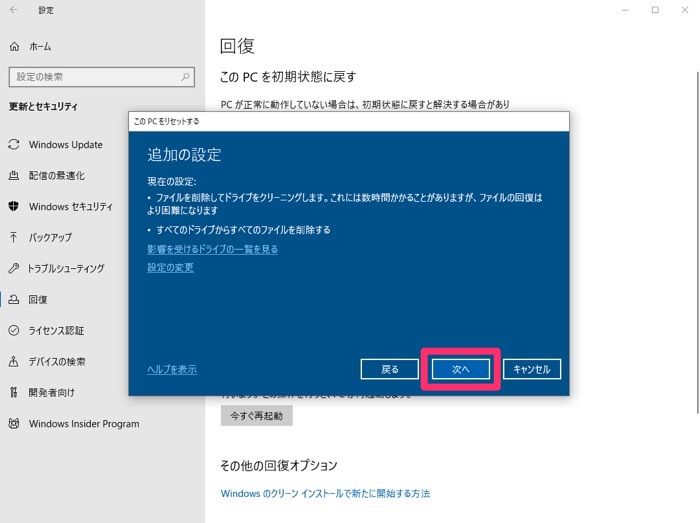This screenshot has height=523, width=700.
Task: Click 現在の設定: label in dialog
Action: click(x=172, y=182)
